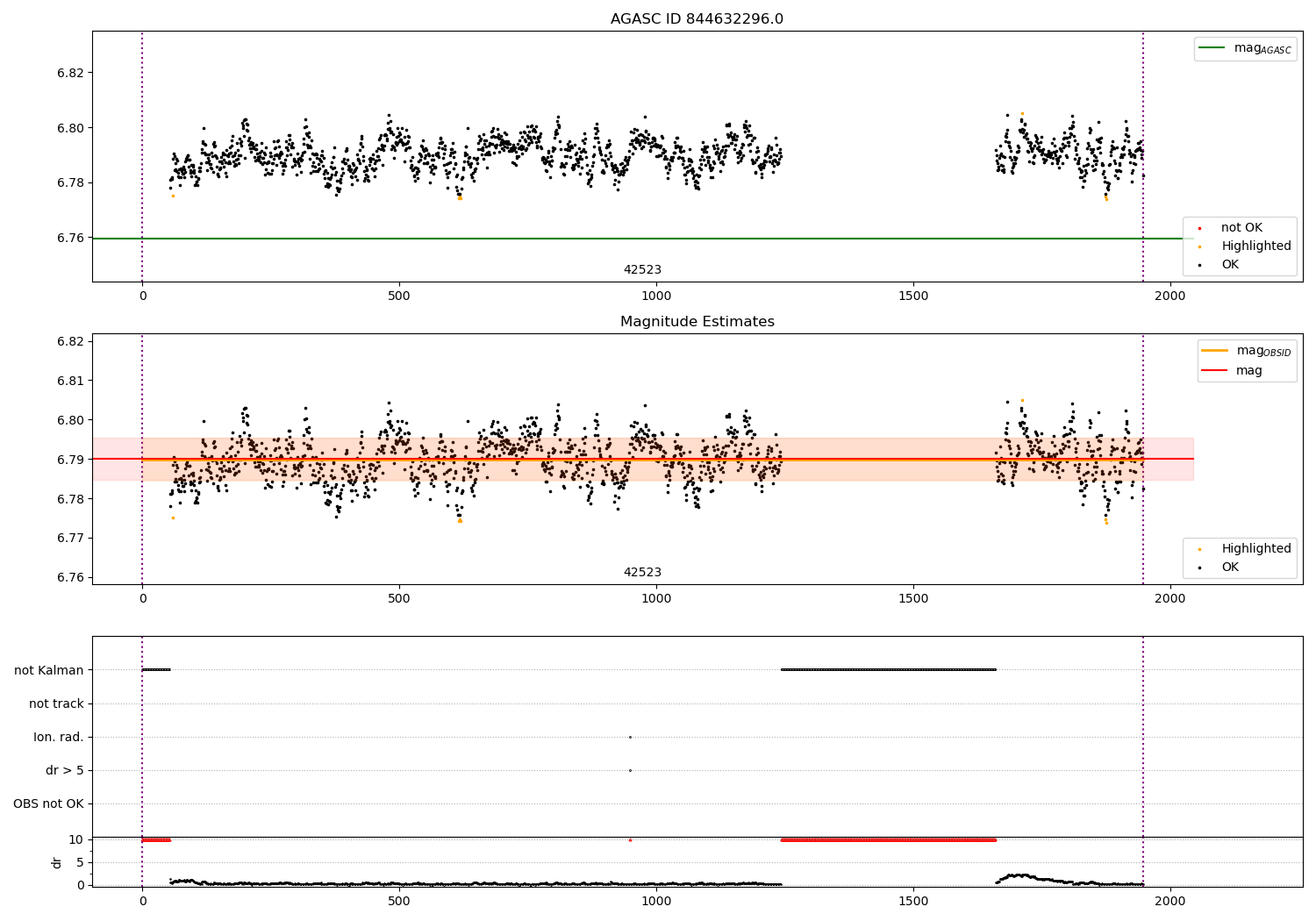Viewport: 1316px width, 921px height.
Task: Click the dr > 5 axis label
Action: coord(65,770)
